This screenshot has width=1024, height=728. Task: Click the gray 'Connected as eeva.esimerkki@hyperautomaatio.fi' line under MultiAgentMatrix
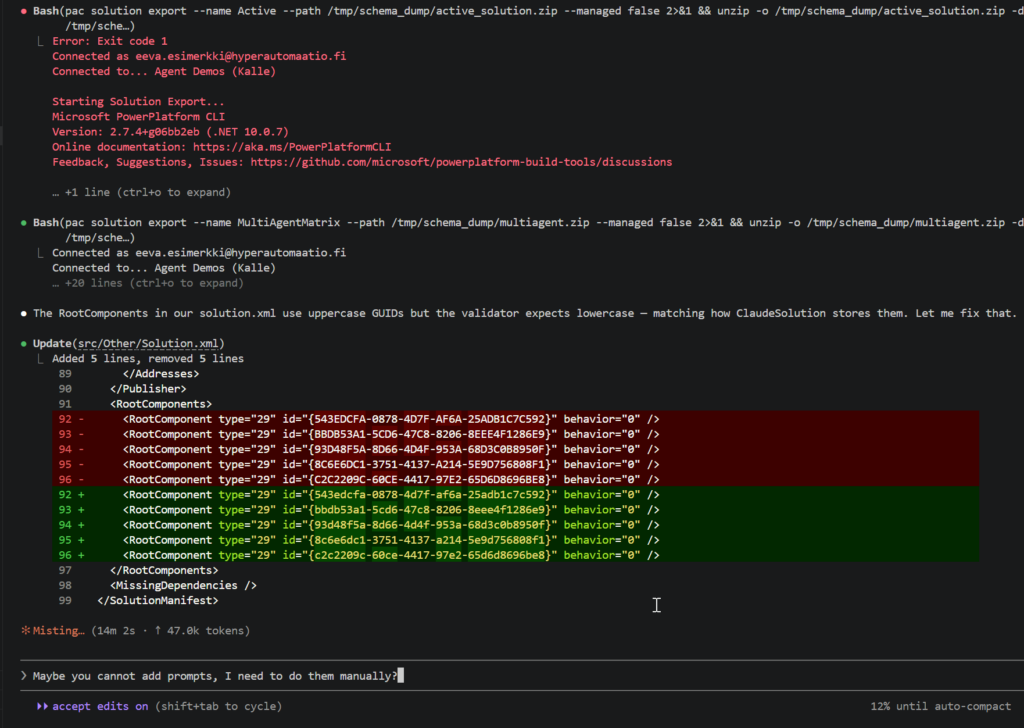point(199,253)
